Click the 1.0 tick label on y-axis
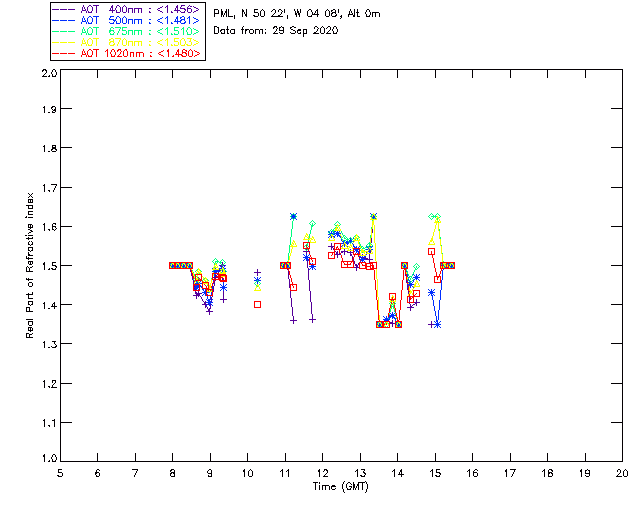 coord(47,459)
